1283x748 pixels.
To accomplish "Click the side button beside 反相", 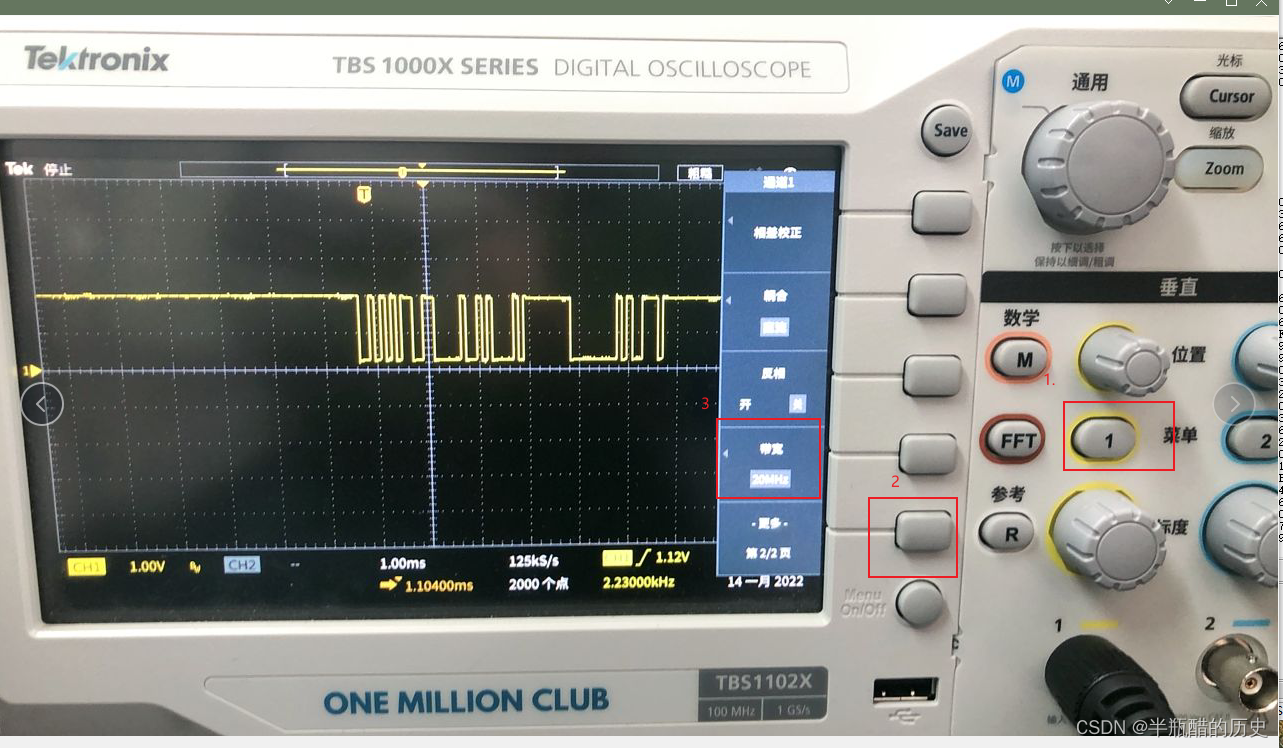I will point(931,374).
